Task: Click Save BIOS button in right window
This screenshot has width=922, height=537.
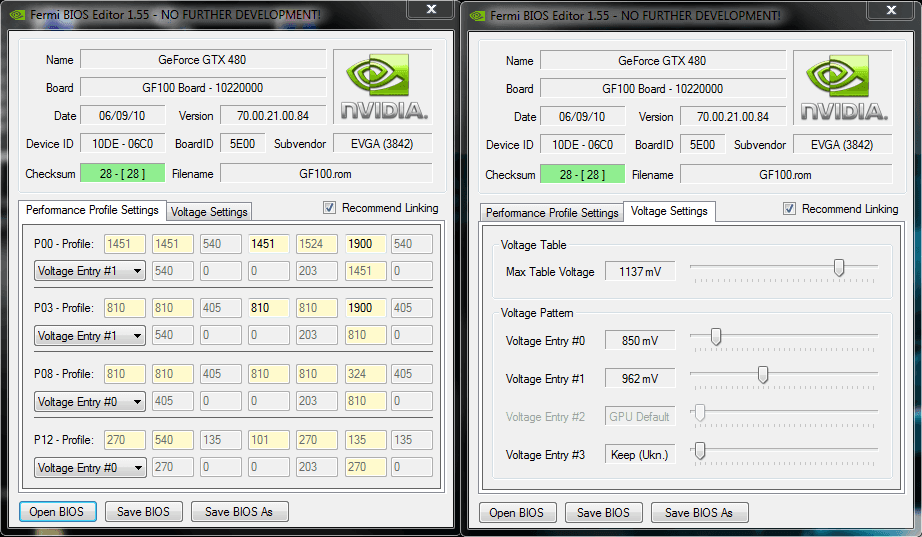Action: click(603, 513)
